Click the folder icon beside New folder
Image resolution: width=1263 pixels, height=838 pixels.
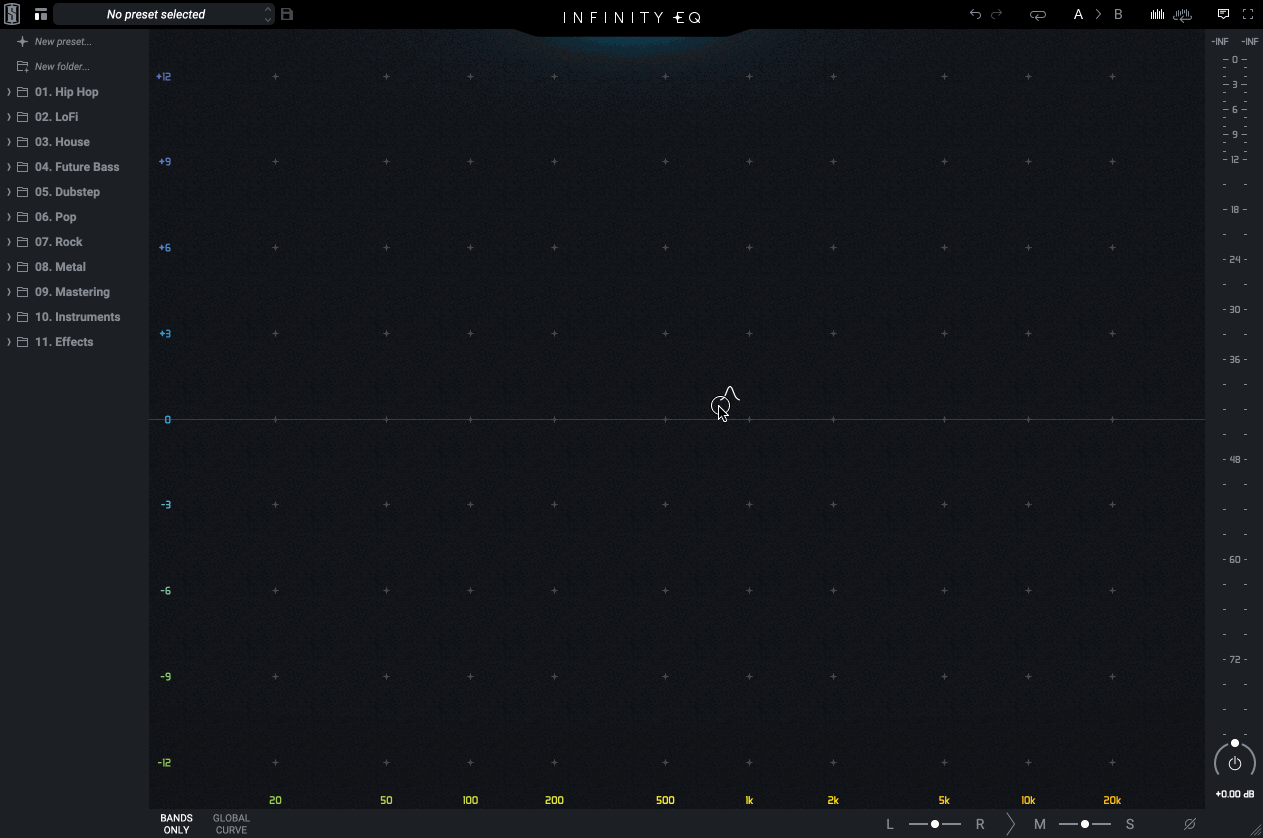coord(22,67)
